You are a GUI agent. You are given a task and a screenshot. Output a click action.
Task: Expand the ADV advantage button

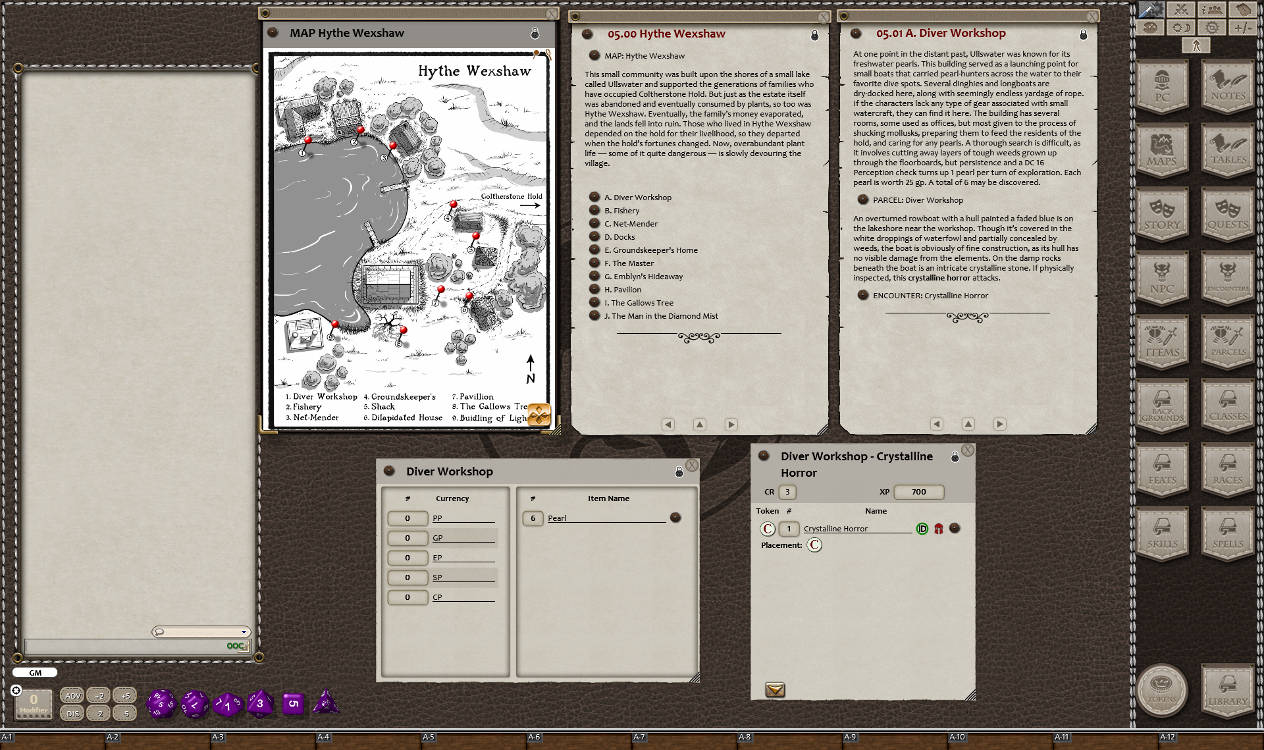[73, 695]
